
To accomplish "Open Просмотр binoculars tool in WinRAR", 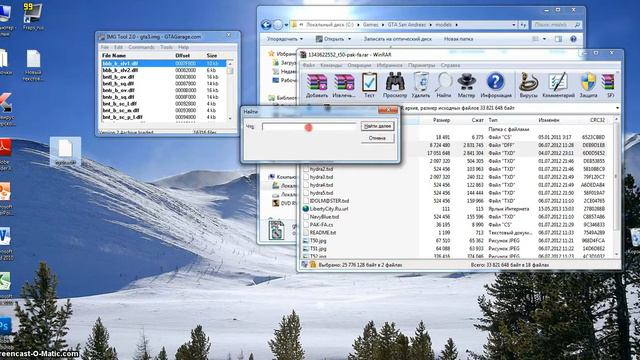I will (x=395, y=85).
